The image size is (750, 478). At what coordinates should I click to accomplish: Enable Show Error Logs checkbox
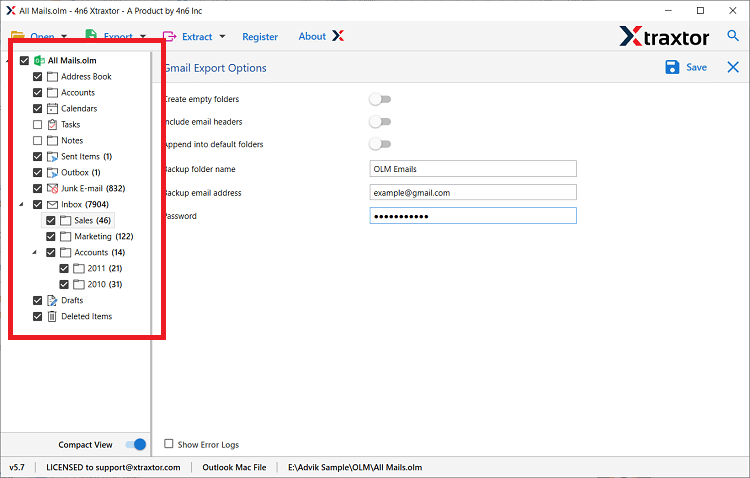tap(168, 444)
